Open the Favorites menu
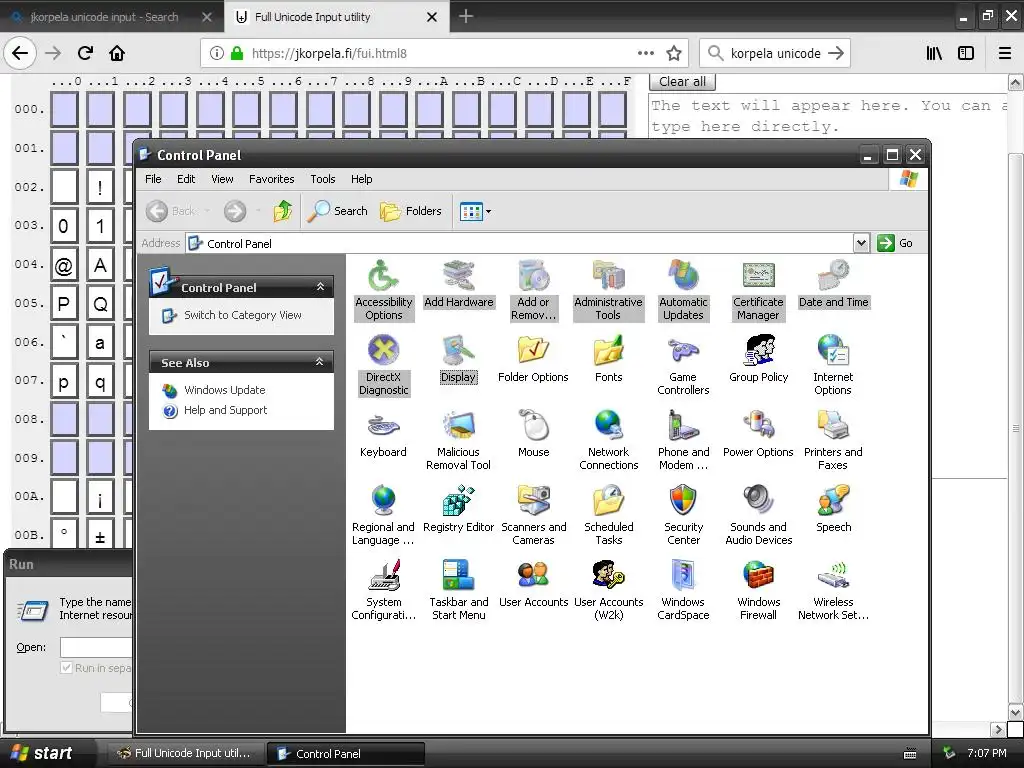1024x768 pixels. tap(272, 179)
